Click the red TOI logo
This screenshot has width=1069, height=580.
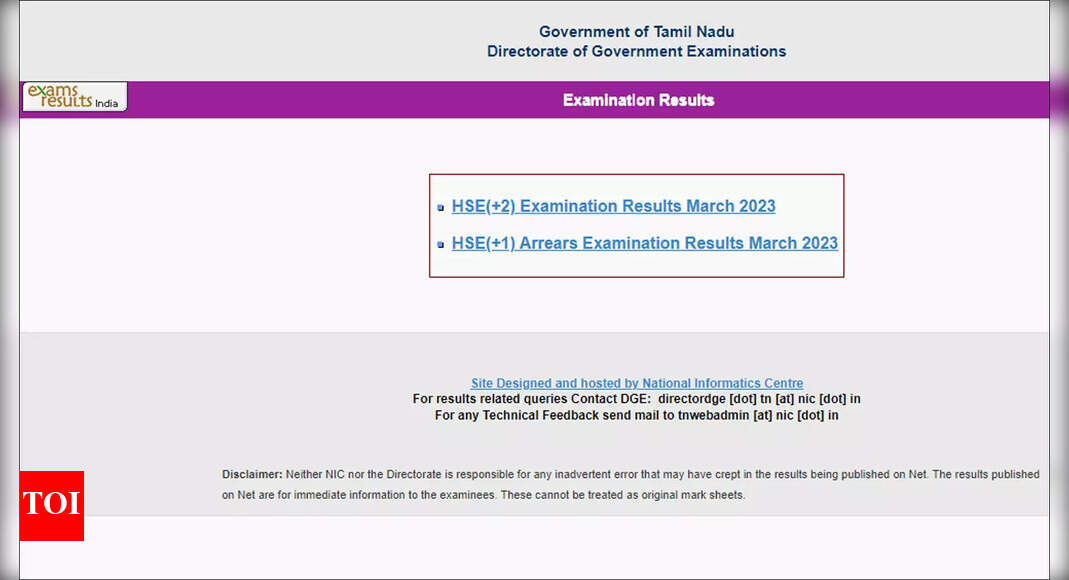click(51, 505)
